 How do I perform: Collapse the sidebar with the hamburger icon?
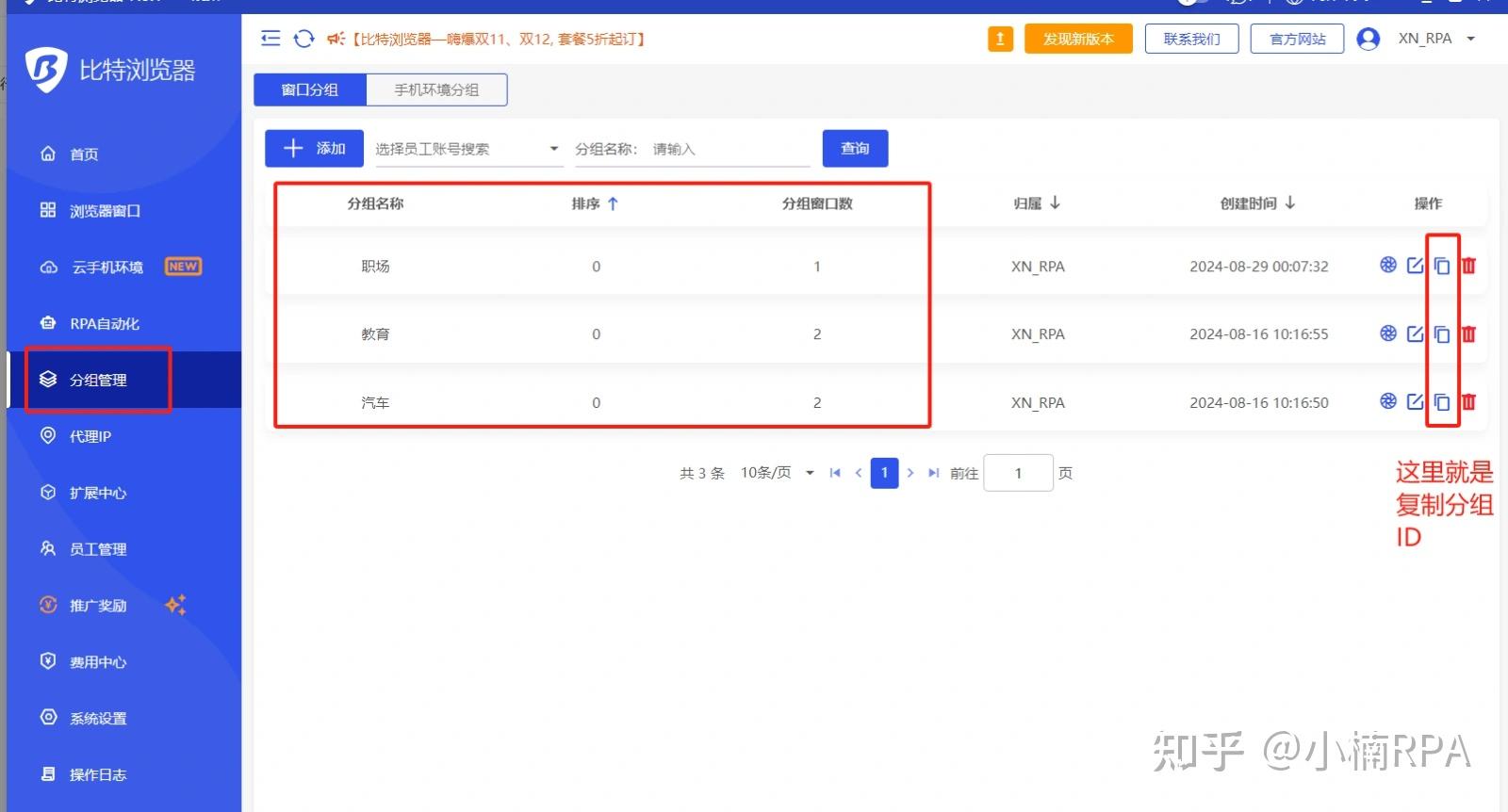click(270, 39)
